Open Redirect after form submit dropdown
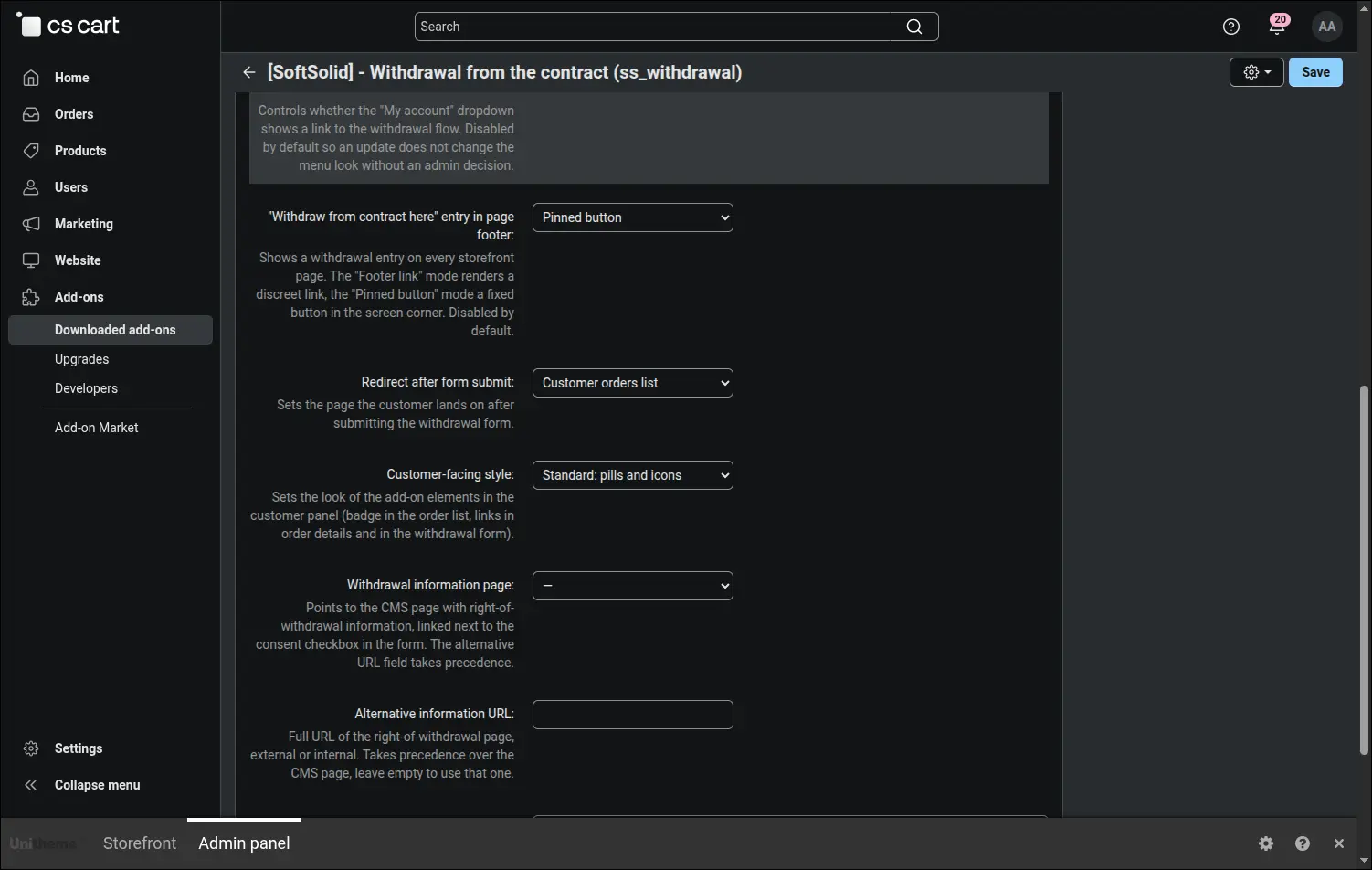The height and width of the screenshot is (870, 1372). 633,383
